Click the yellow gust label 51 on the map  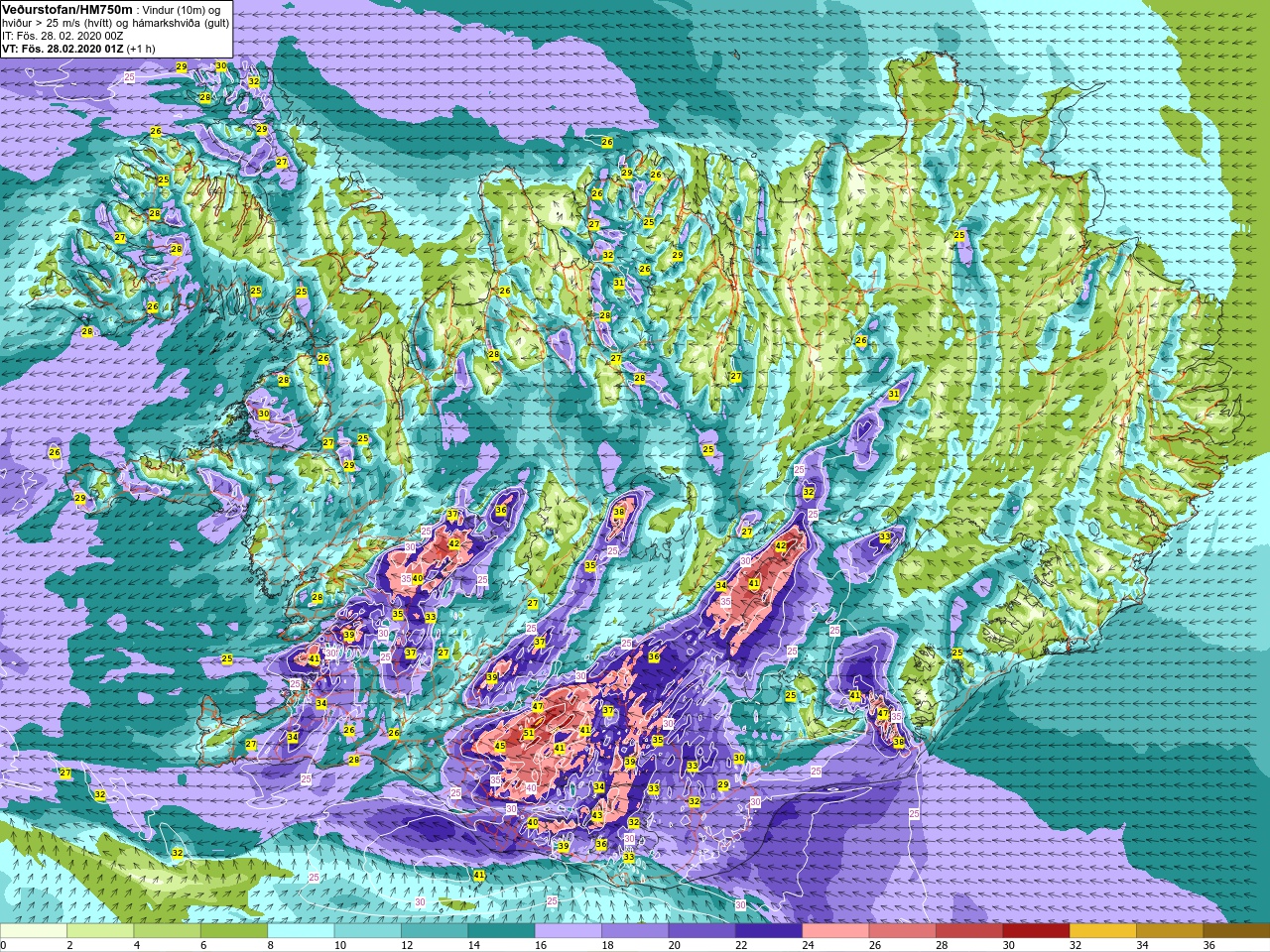tap(529, 734)
